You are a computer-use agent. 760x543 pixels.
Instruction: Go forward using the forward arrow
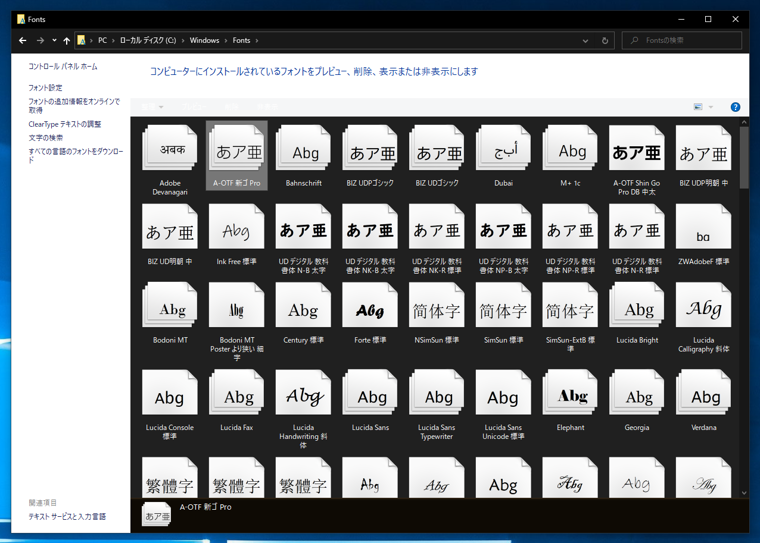pos(40,41)
